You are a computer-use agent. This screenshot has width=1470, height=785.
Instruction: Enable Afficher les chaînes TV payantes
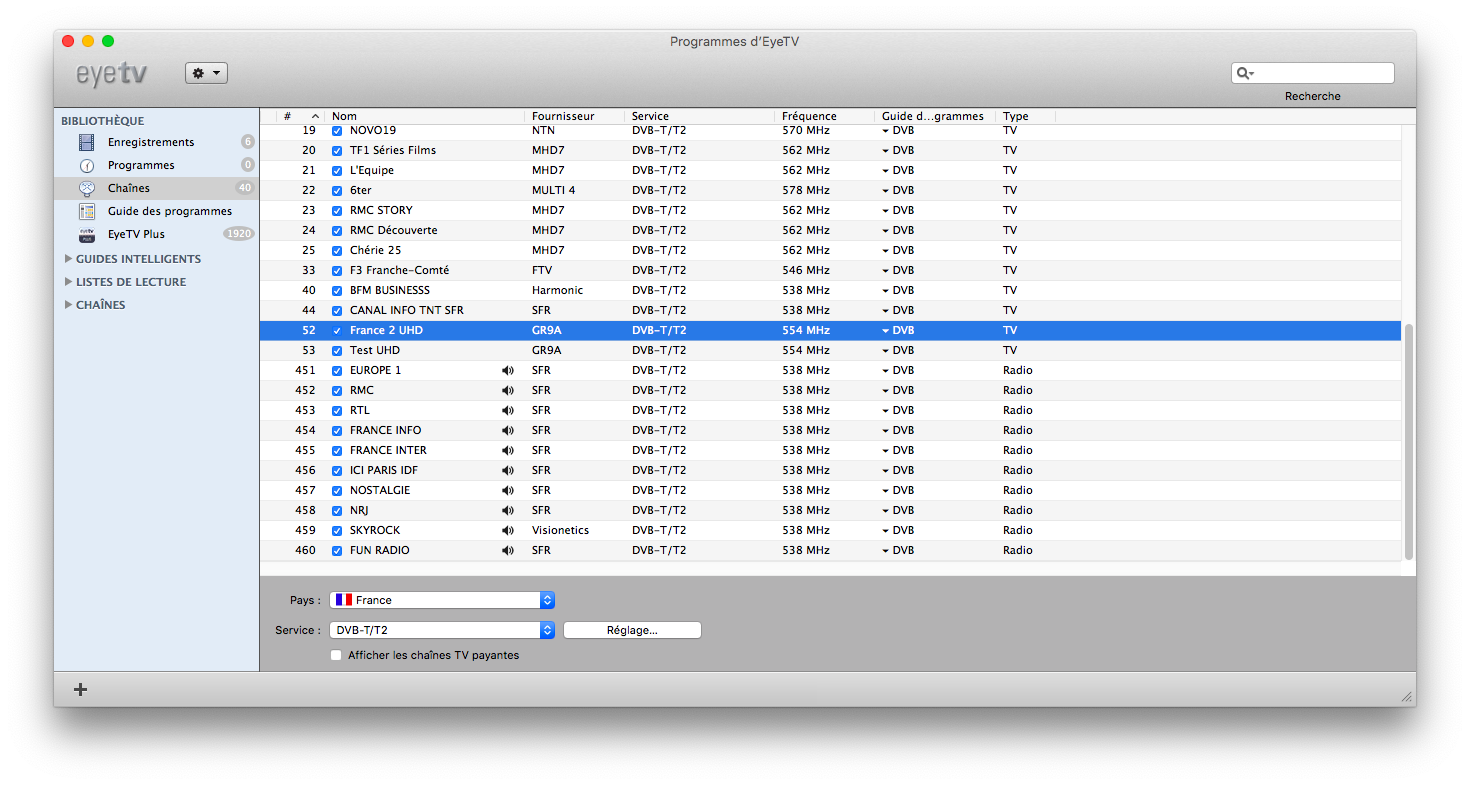click(336, 655)
